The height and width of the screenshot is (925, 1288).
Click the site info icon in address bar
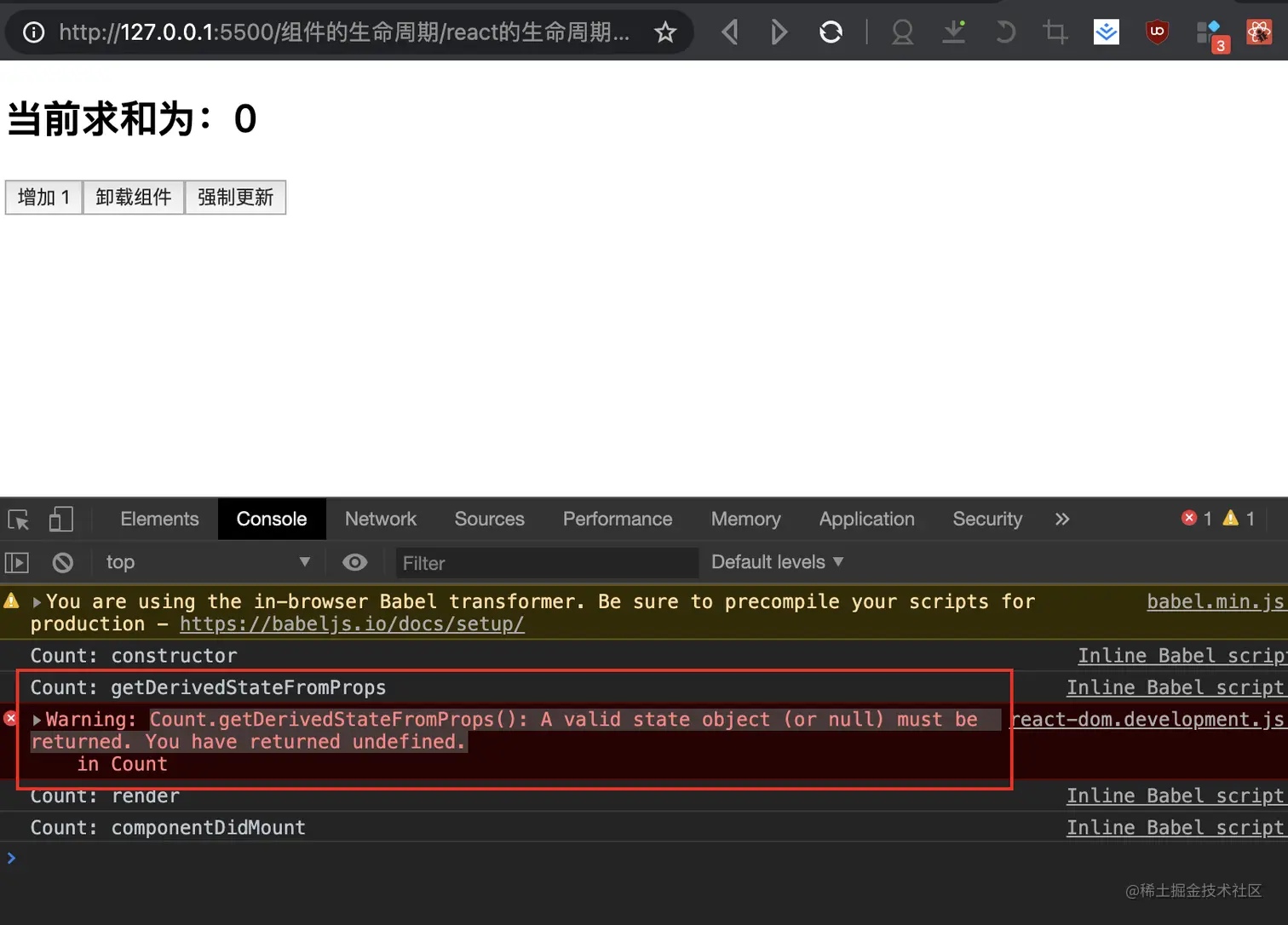(x=33, y=32)
